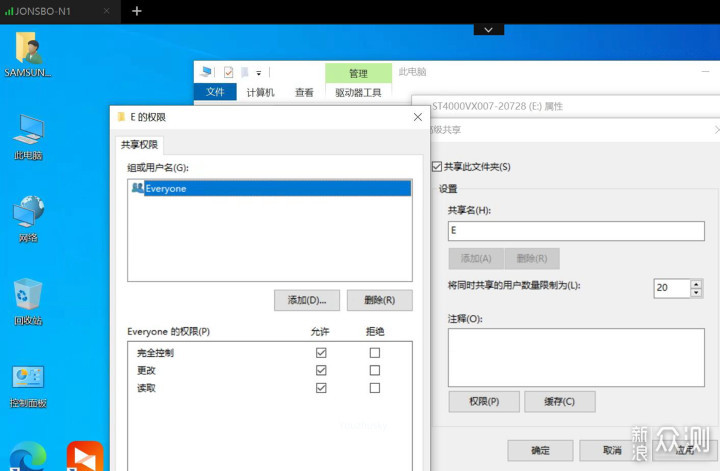720x471 pixels.
Task: Click the 权限(P) permissions button
Action: click(x=484, y=402)
